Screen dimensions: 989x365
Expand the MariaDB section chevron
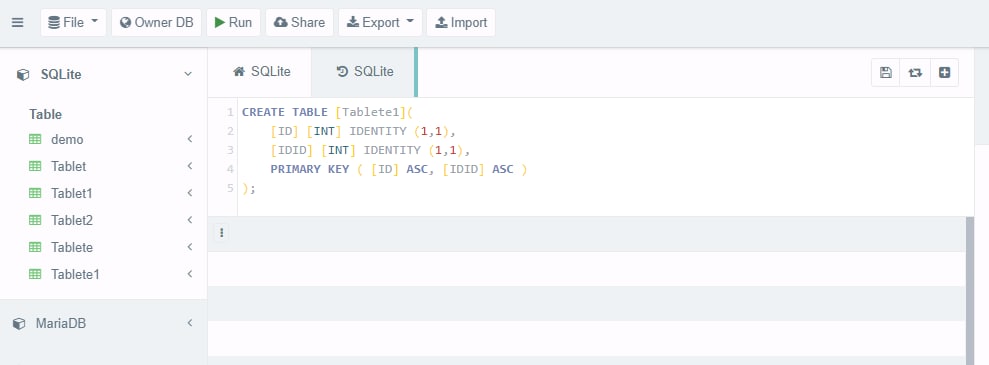[189, 323]
